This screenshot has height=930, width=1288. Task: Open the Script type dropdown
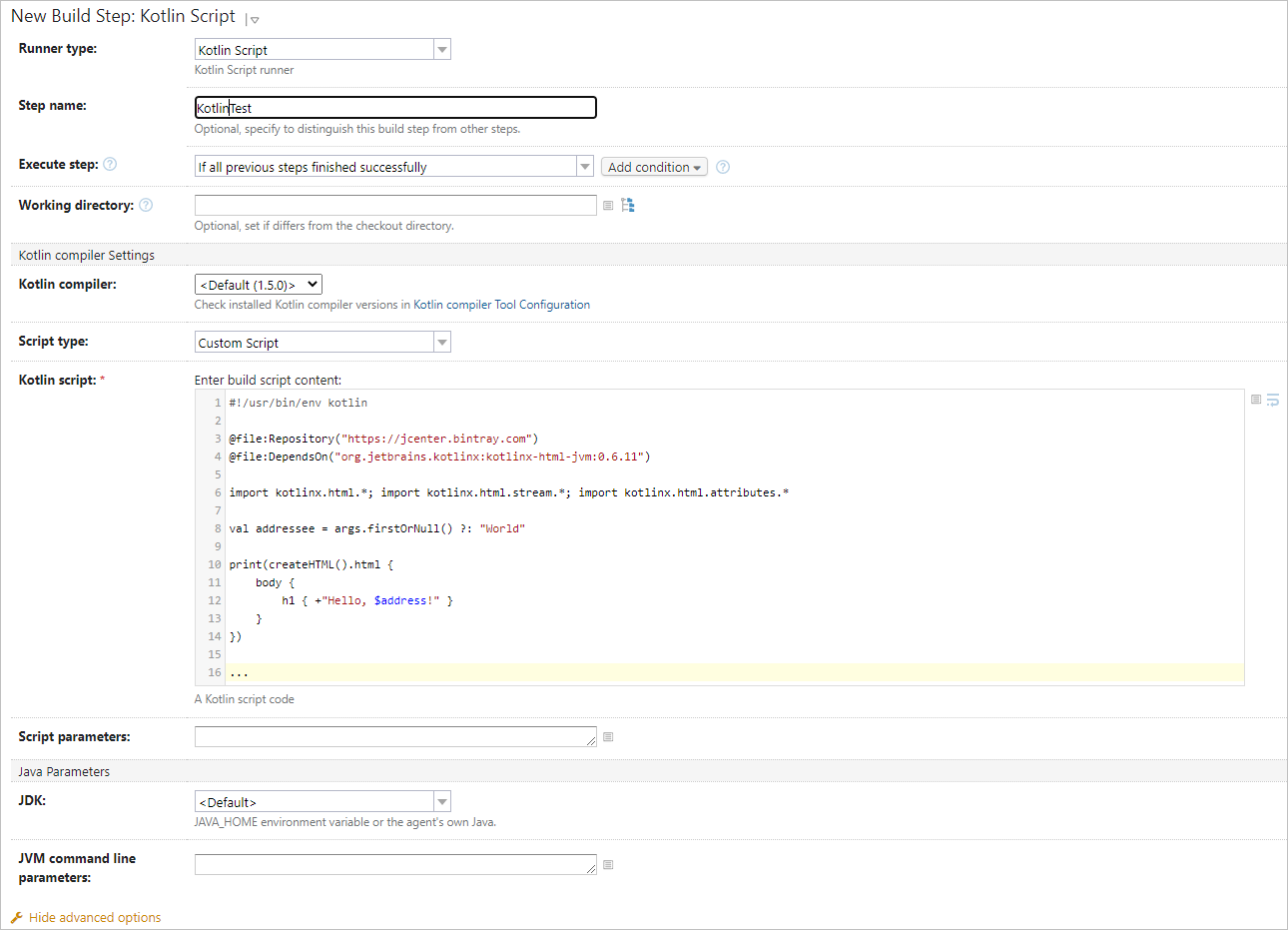coord(441,341)
